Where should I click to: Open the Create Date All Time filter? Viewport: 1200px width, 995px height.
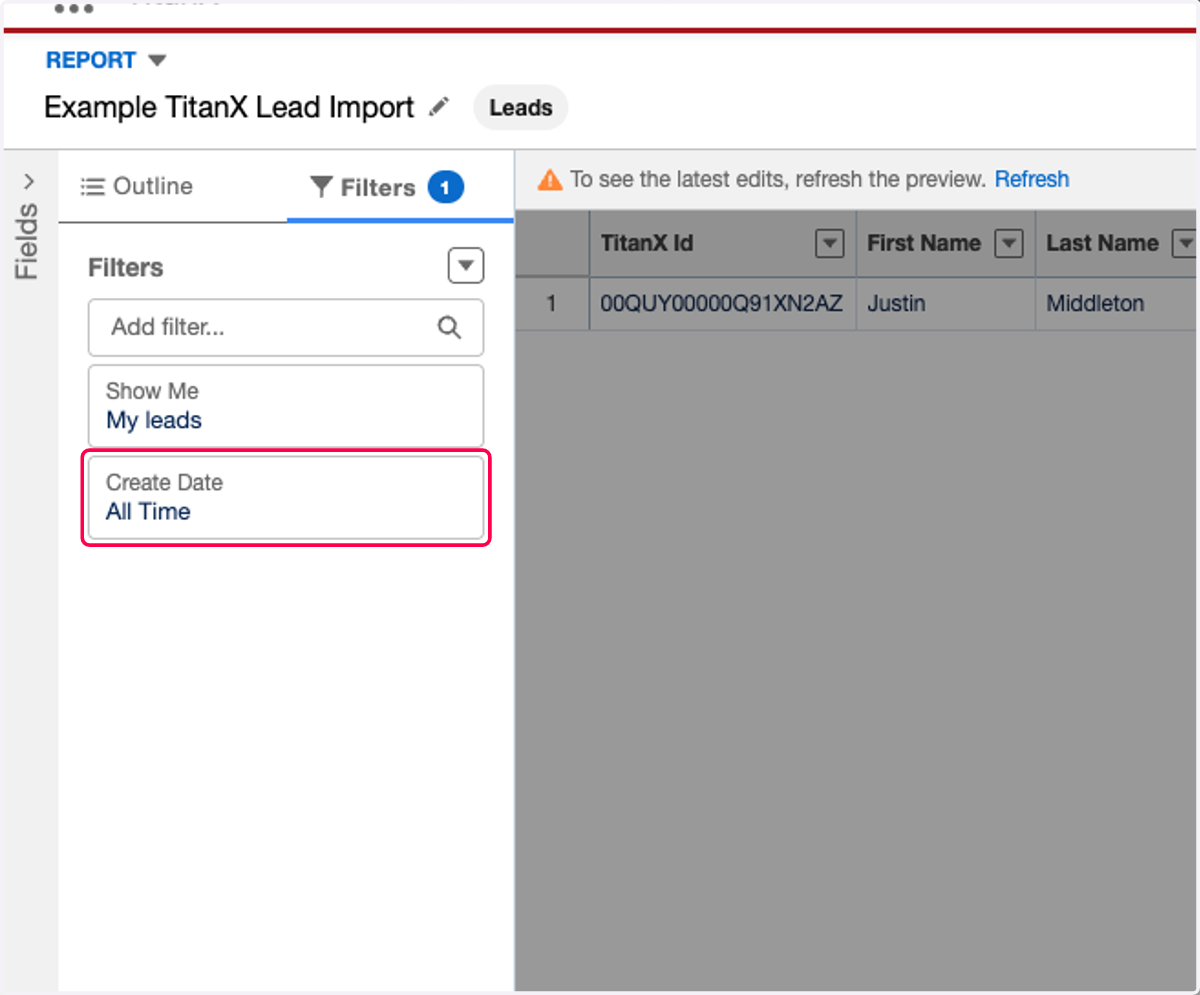pyautogui.click(x=286, y=497)
